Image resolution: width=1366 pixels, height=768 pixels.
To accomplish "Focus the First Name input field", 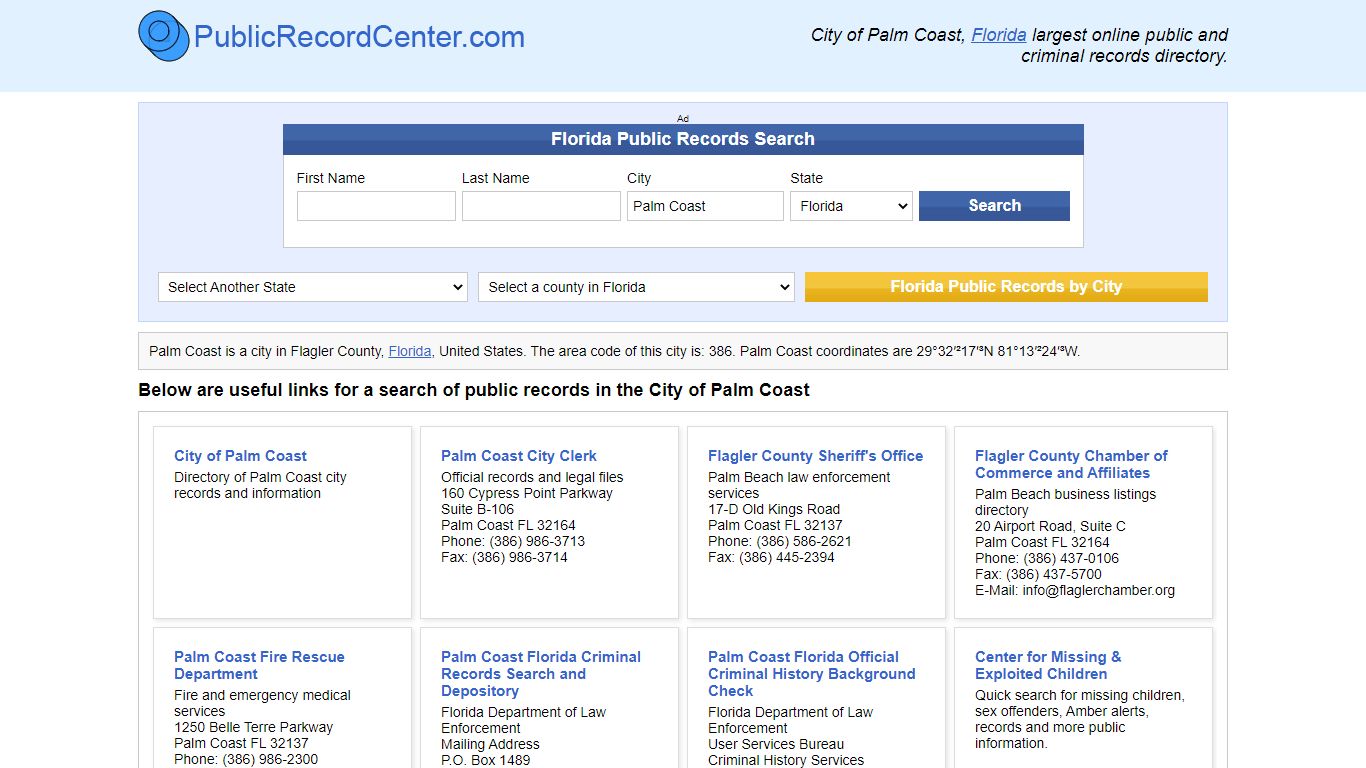I will pyautogui.click(x=376, y=206).
